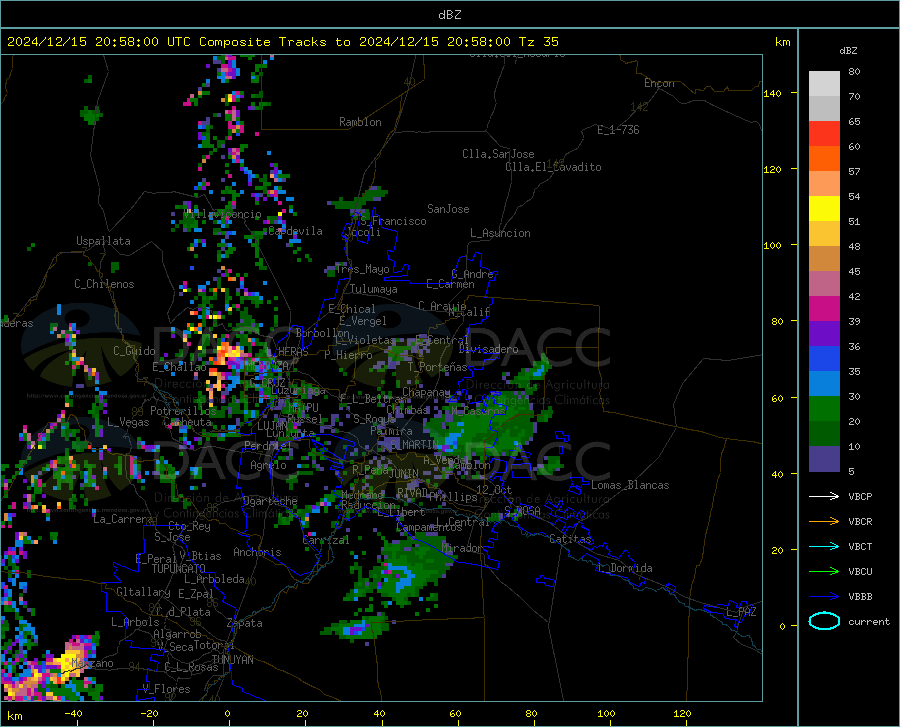Click the 'VBCP' legend label
This screenshot has width=900, height=727.
pos(860,496)
